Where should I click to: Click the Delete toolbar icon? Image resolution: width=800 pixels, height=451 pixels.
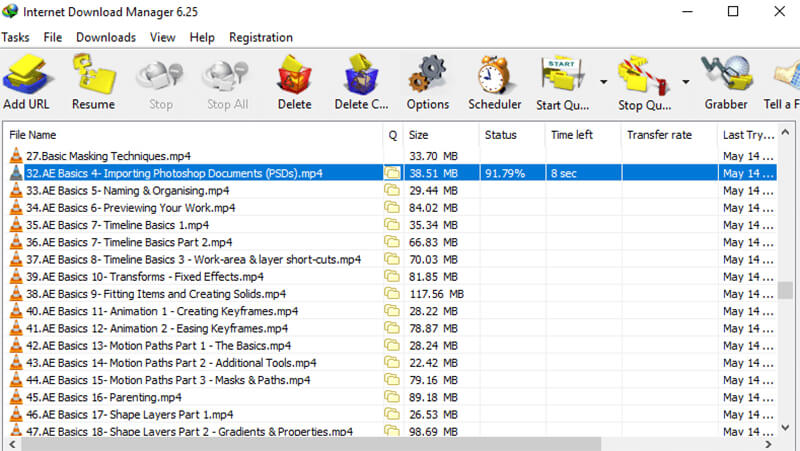tap(294, 76)
